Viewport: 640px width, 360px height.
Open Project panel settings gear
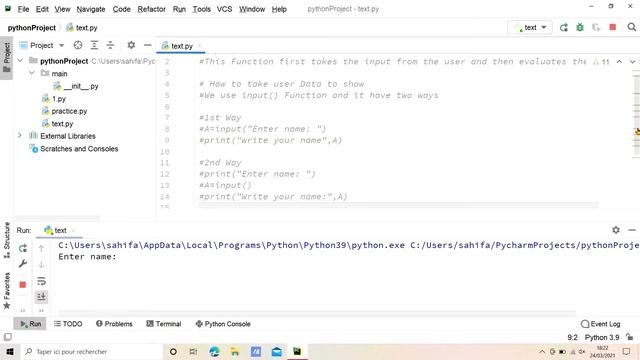coord(131,45)
